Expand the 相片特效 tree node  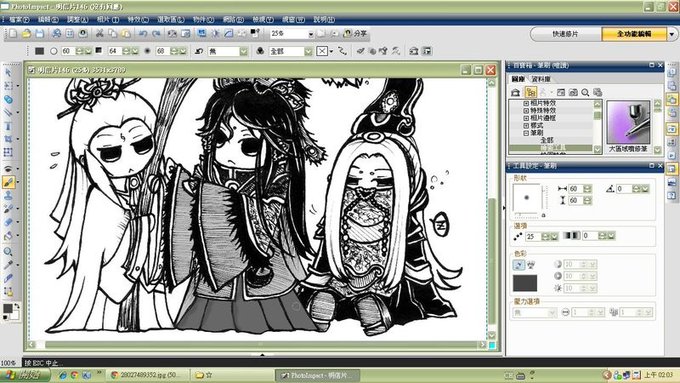click(526, 104)
